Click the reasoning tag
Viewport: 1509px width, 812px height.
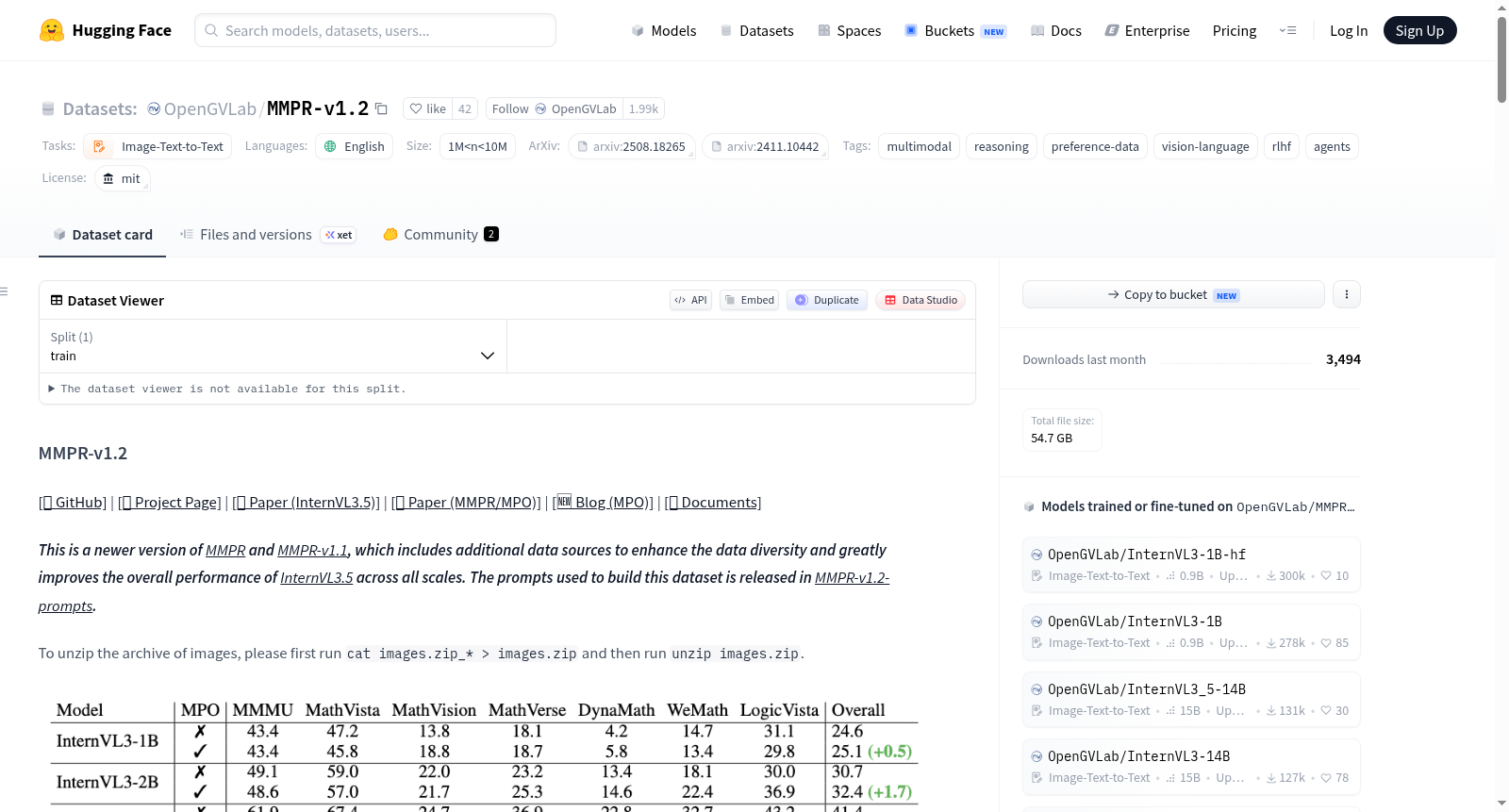pyautogui.click(x=1001, y=146)
